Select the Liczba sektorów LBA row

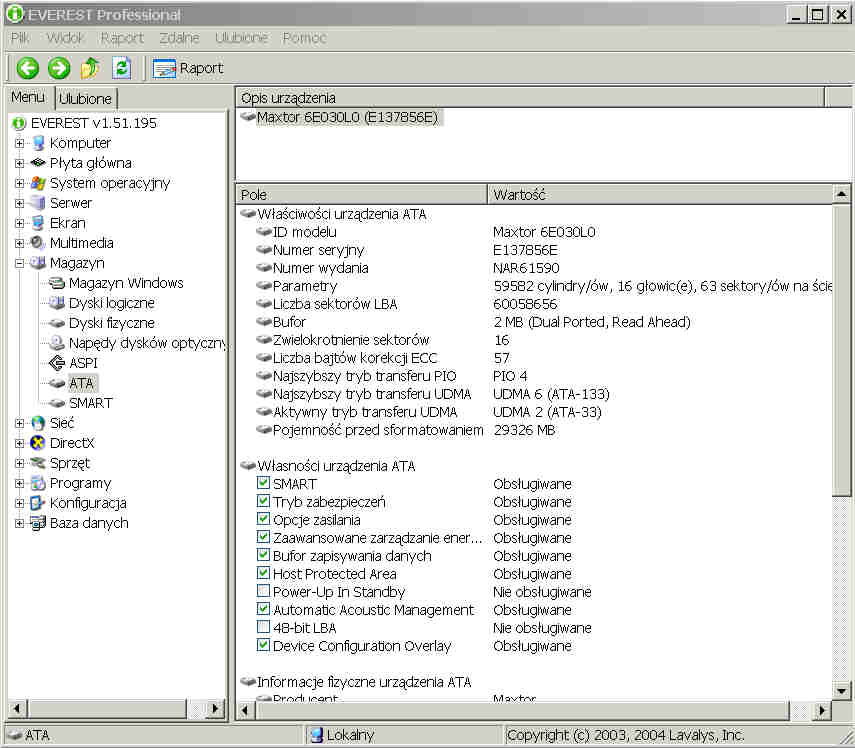[x=534, y=304]
